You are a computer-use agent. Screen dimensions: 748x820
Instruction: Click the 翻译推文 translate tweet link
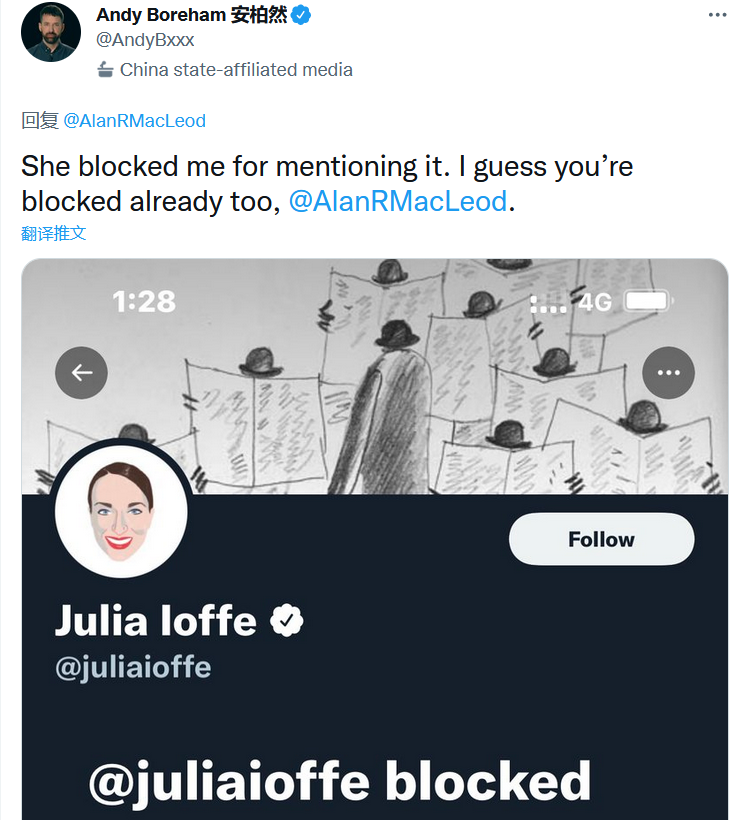click(x=54, y=233)
